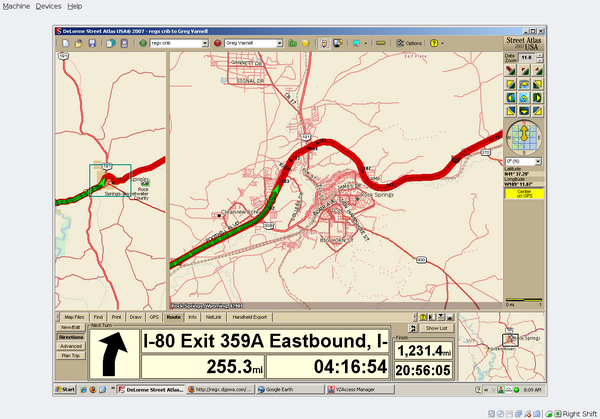Increase Data Zoom with up stepper
The width and height of the screenshot is (600, 419).
[x=540, y=55]
